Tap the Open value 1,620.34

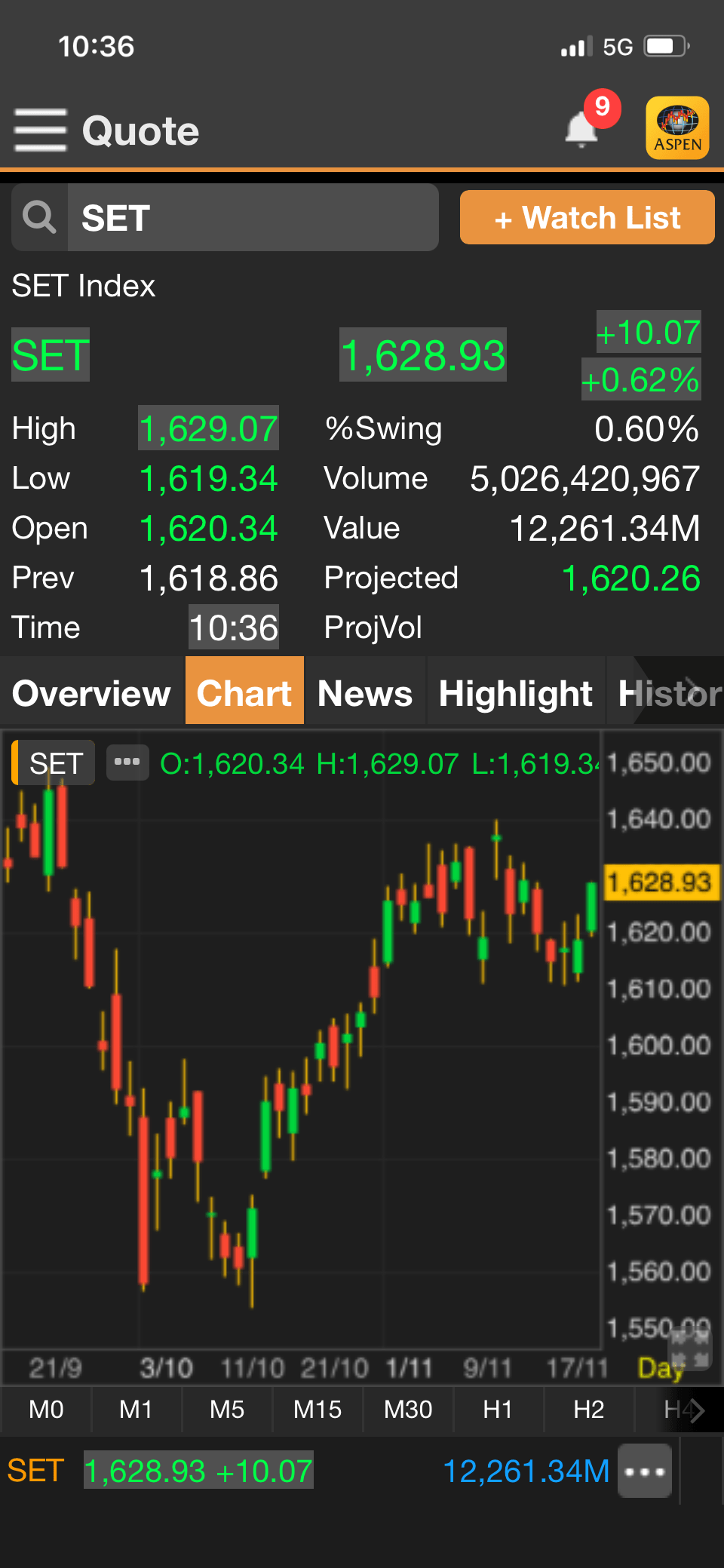[x=209, y=528]
